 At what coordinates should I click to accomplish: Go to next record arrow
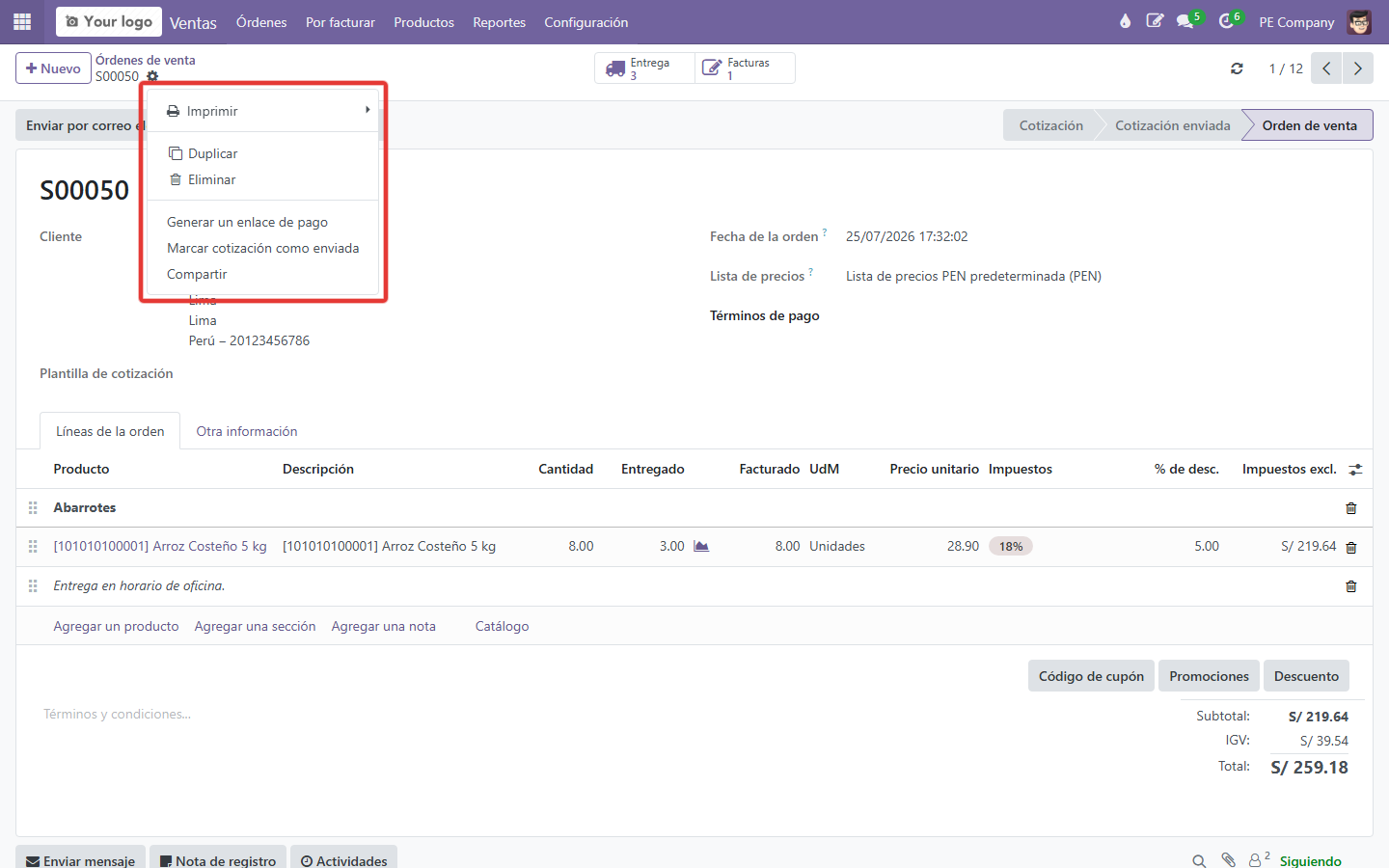pyautogui.click(x=1357, y=68)
